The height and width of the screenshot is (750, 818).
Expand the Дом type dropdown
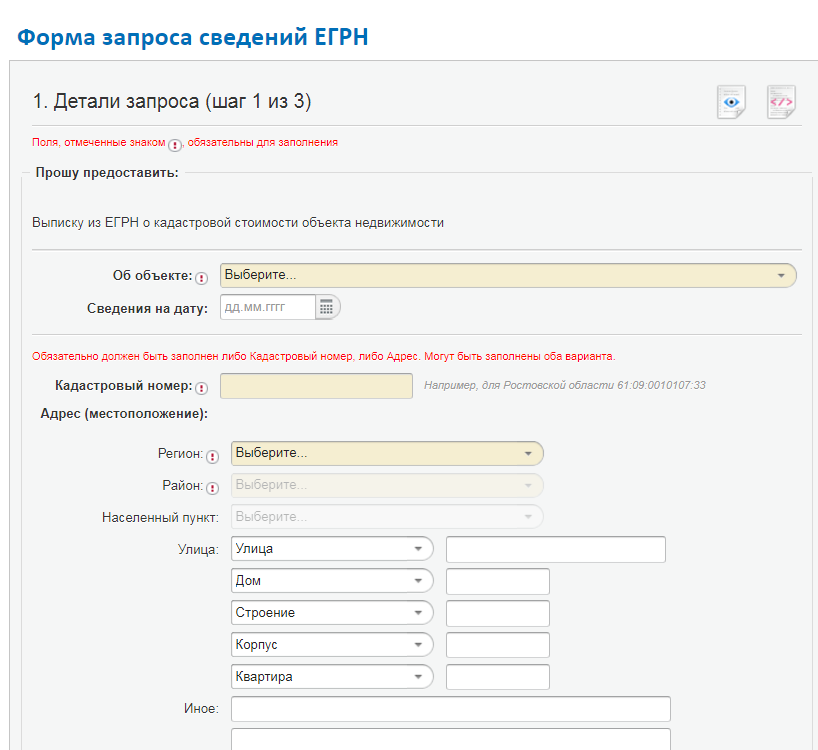click(x=331, y=581)
